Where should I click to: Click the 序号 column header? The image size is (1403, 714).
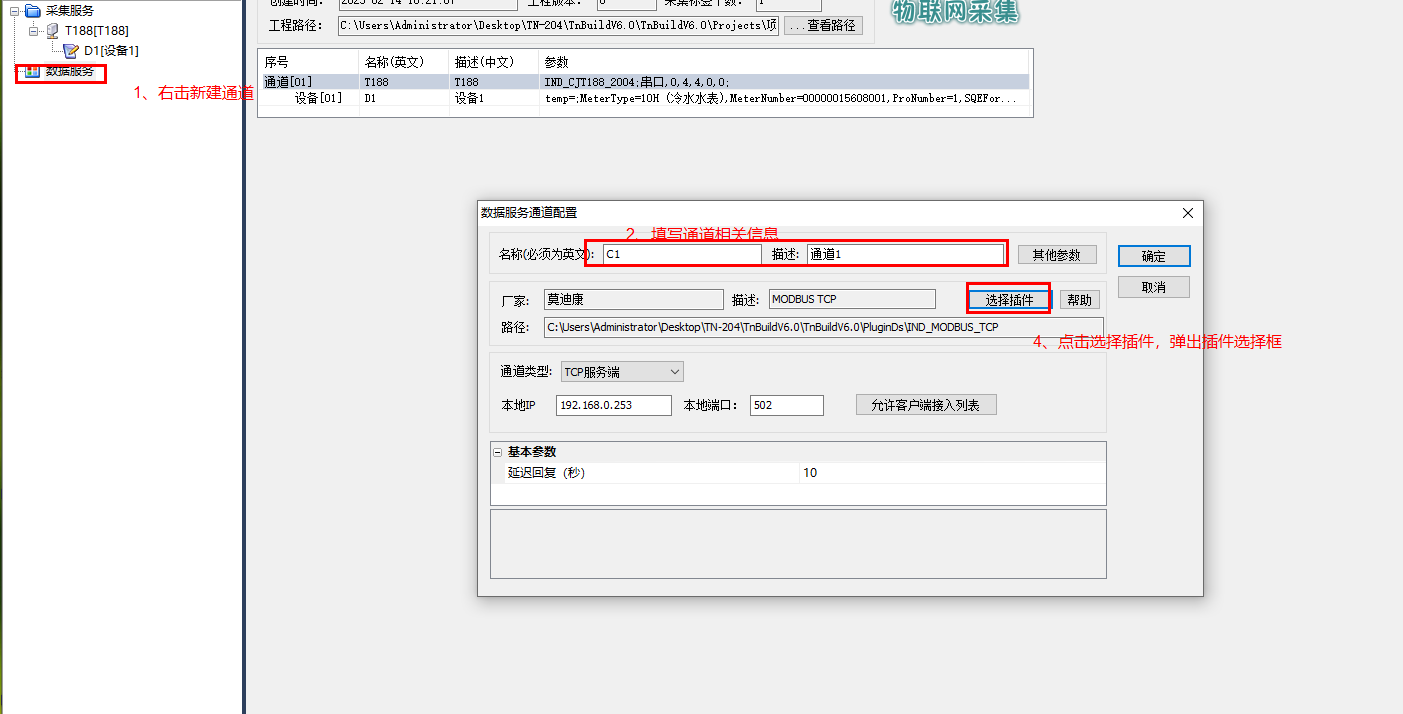coord(308,62)
